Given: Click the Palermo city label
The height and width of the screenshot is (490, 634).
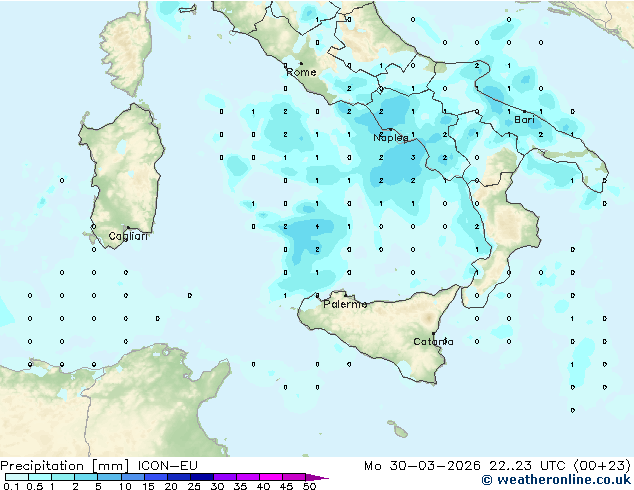Looking at the screenshot, I should click(x=345, y=304).
